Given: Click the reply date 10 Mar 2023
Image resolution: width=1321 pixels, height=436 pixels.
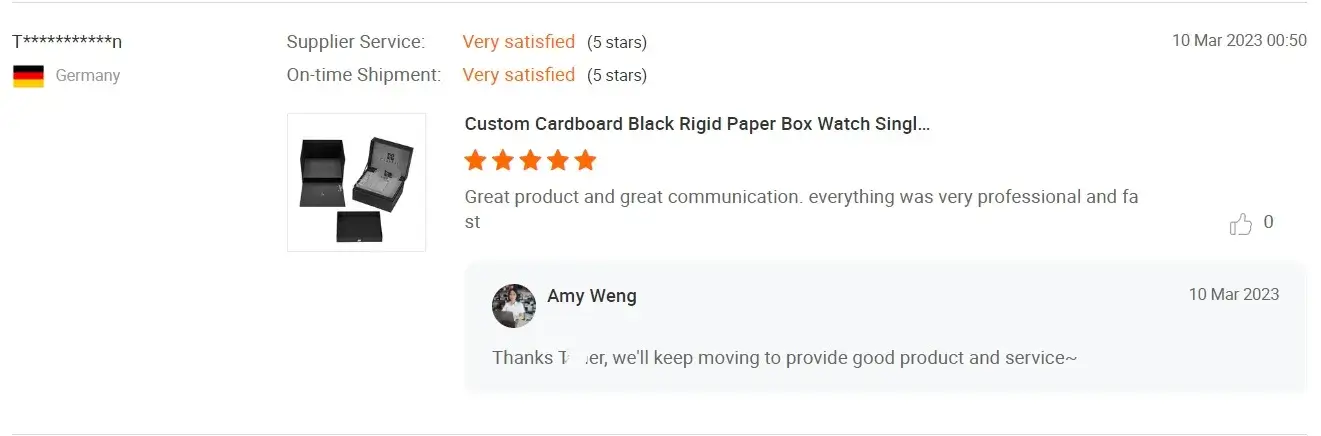Looking at the screenshot, I should [1233, 294].
